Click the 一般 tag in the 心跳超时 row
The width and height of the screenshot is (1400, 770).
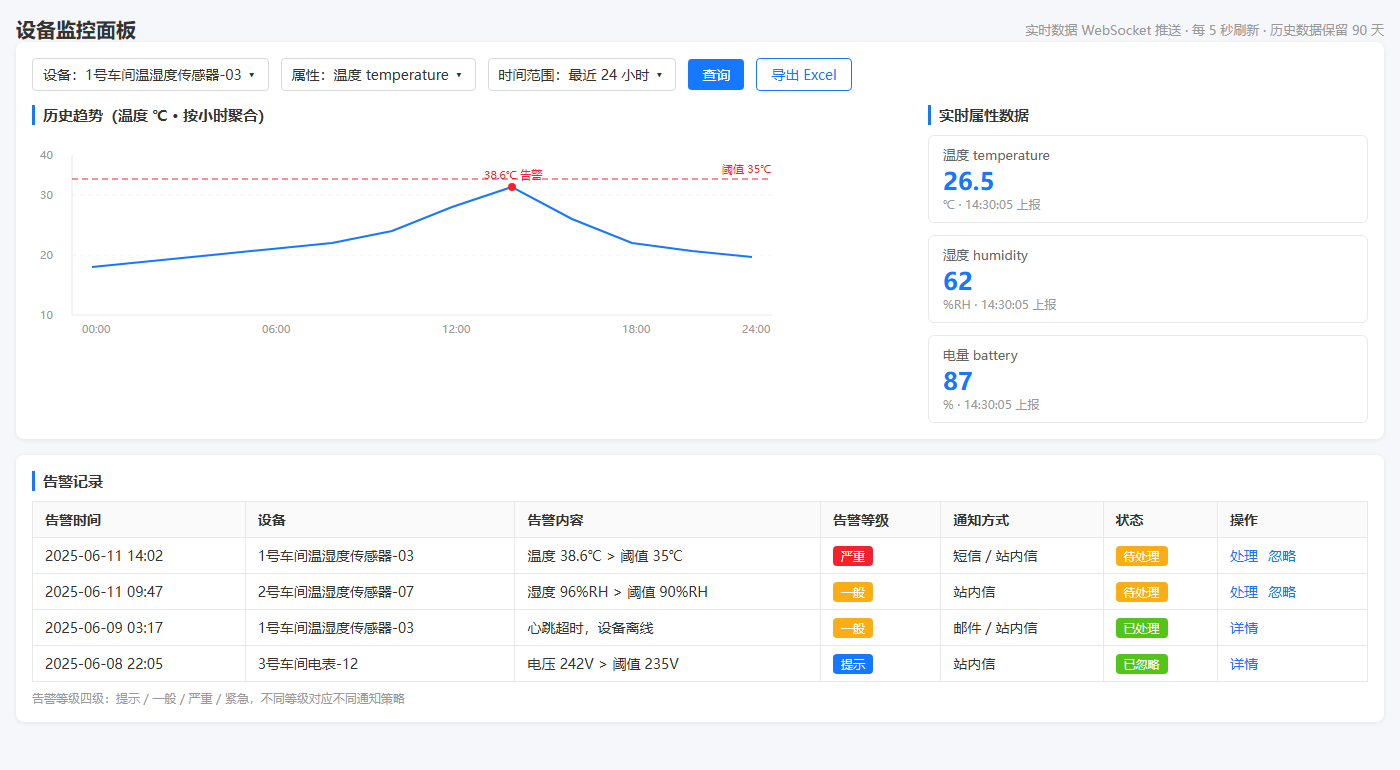tap(853, 628)
